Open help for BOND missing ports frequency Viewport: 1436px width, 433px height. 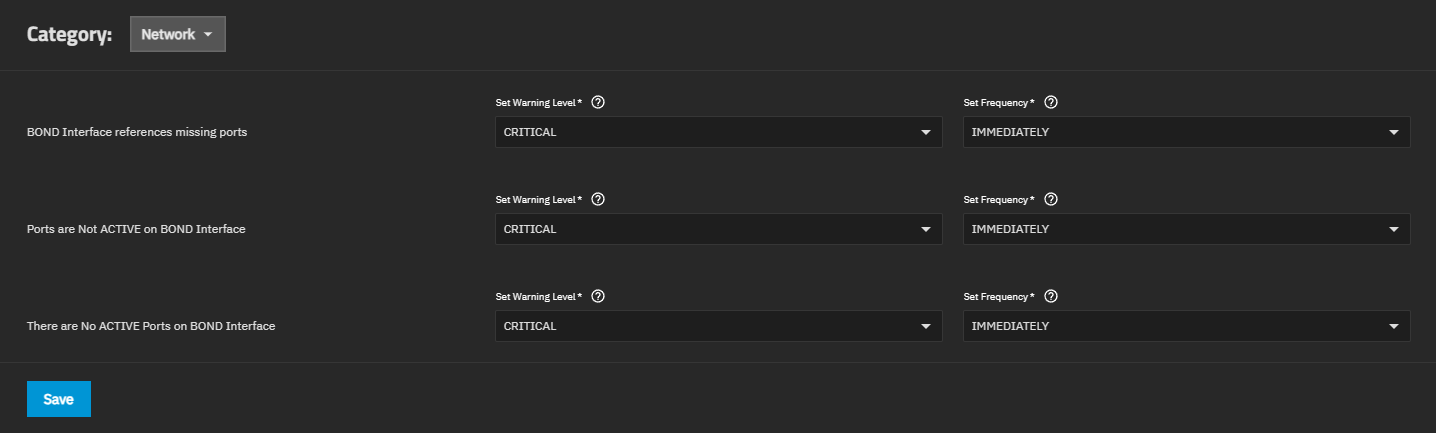click(1050, 102)
